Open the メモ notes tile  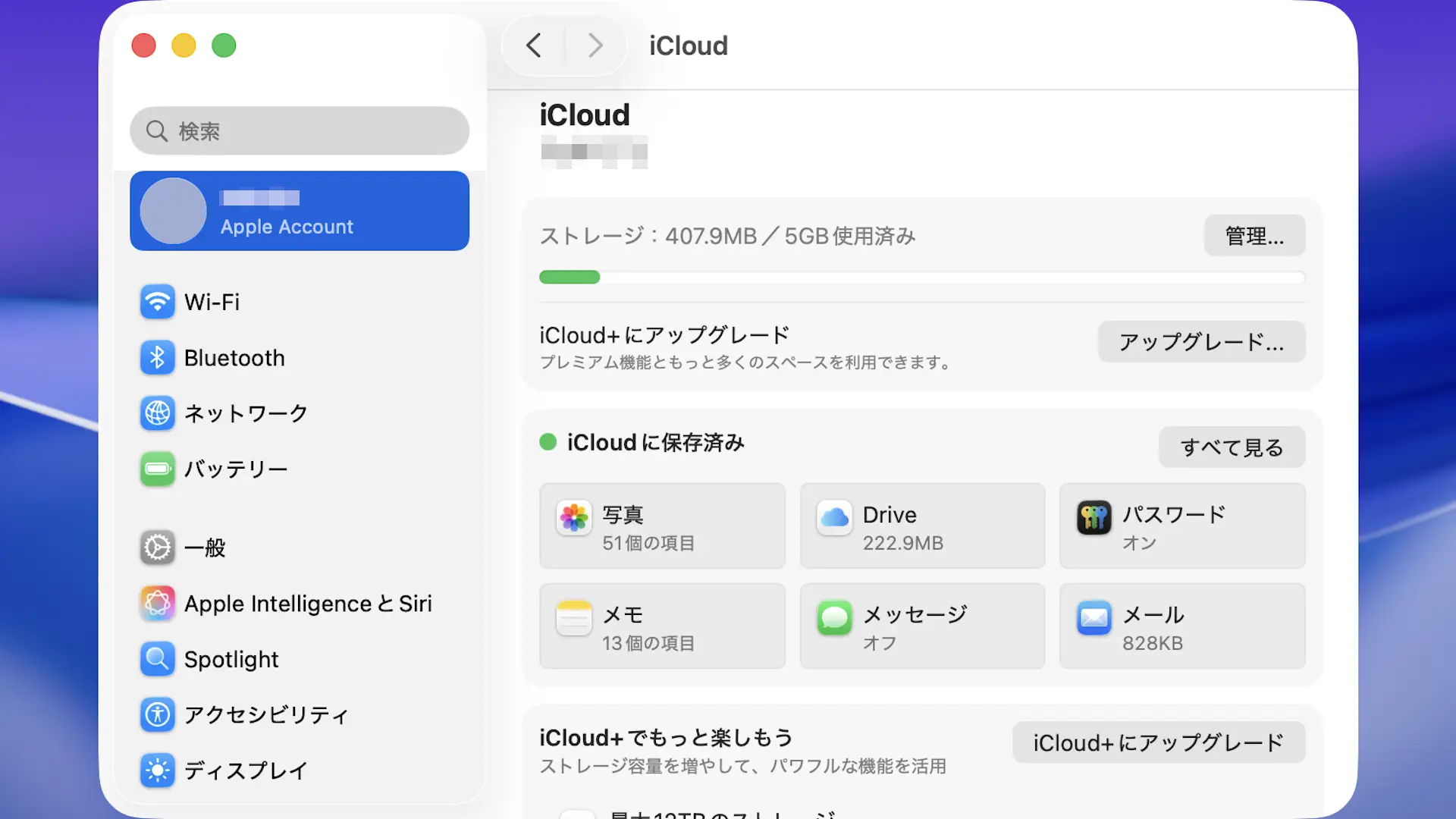661,626
